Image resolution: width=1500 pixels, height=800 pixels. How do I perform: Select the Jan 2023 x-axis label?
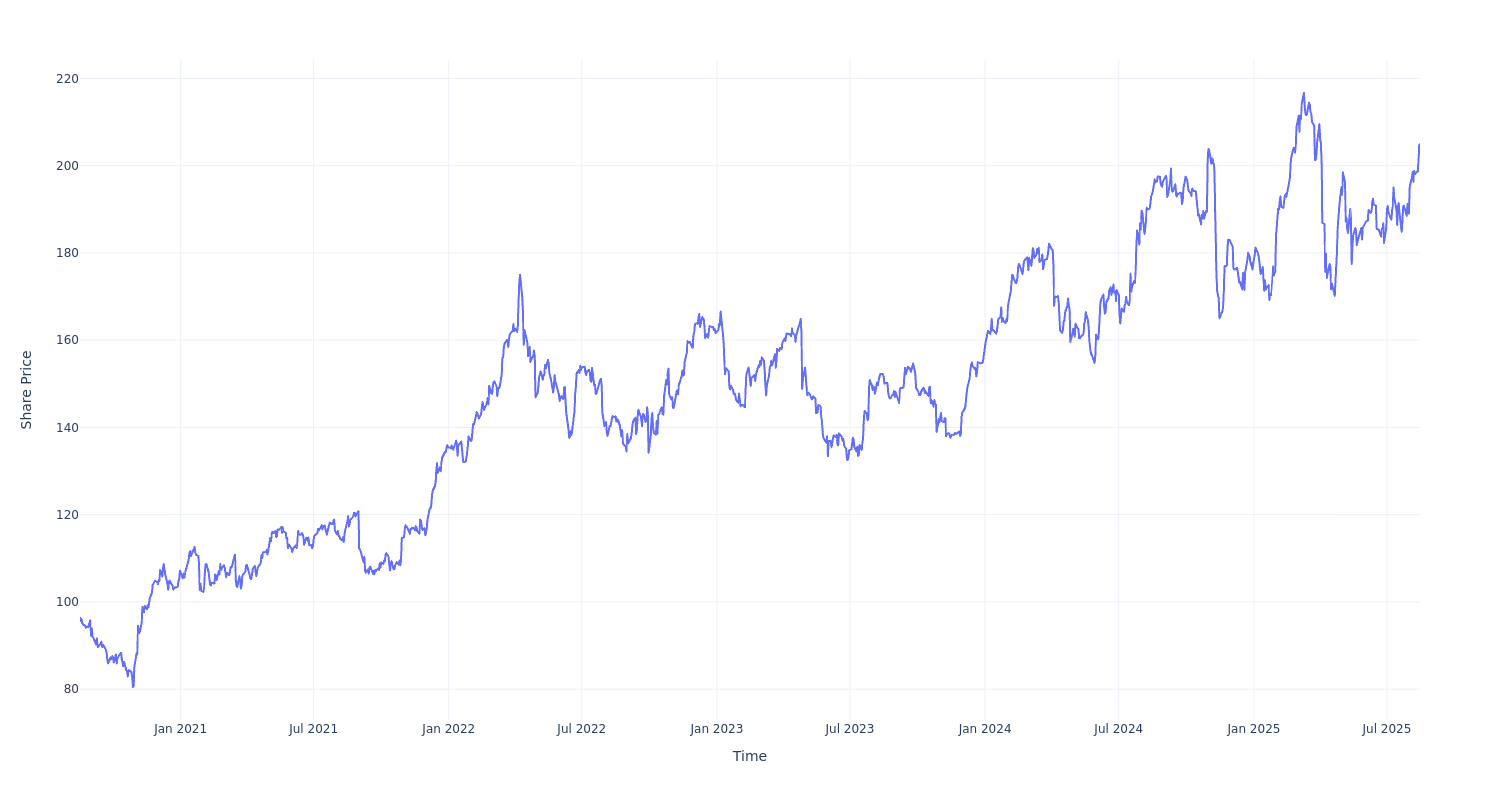point(716,729)
